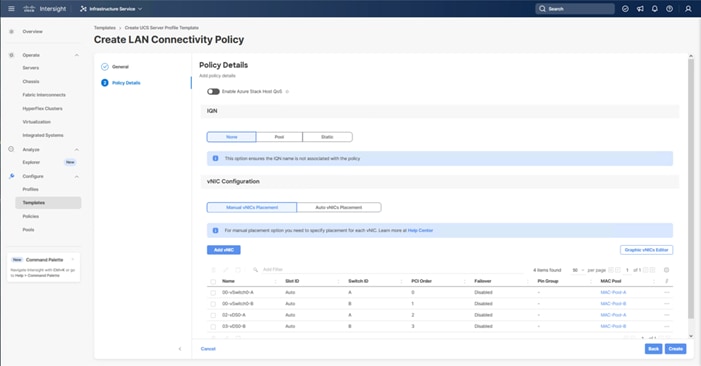Open row actions for 00-vSwitch0-B
Viewport: 701px width, 366px height.
pyautogui.click(x=667, y=303)
